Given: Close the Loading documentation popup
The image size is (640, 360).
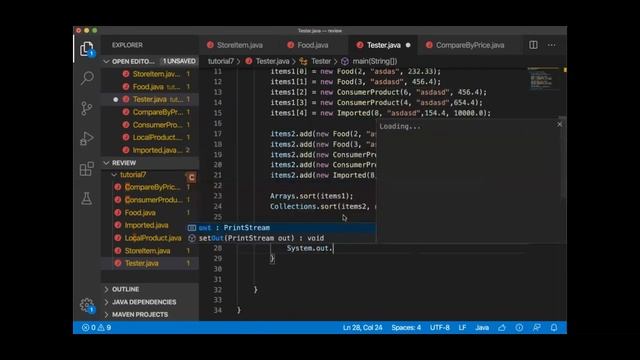Looking at the screenshot, I should [x=559, y=124].
